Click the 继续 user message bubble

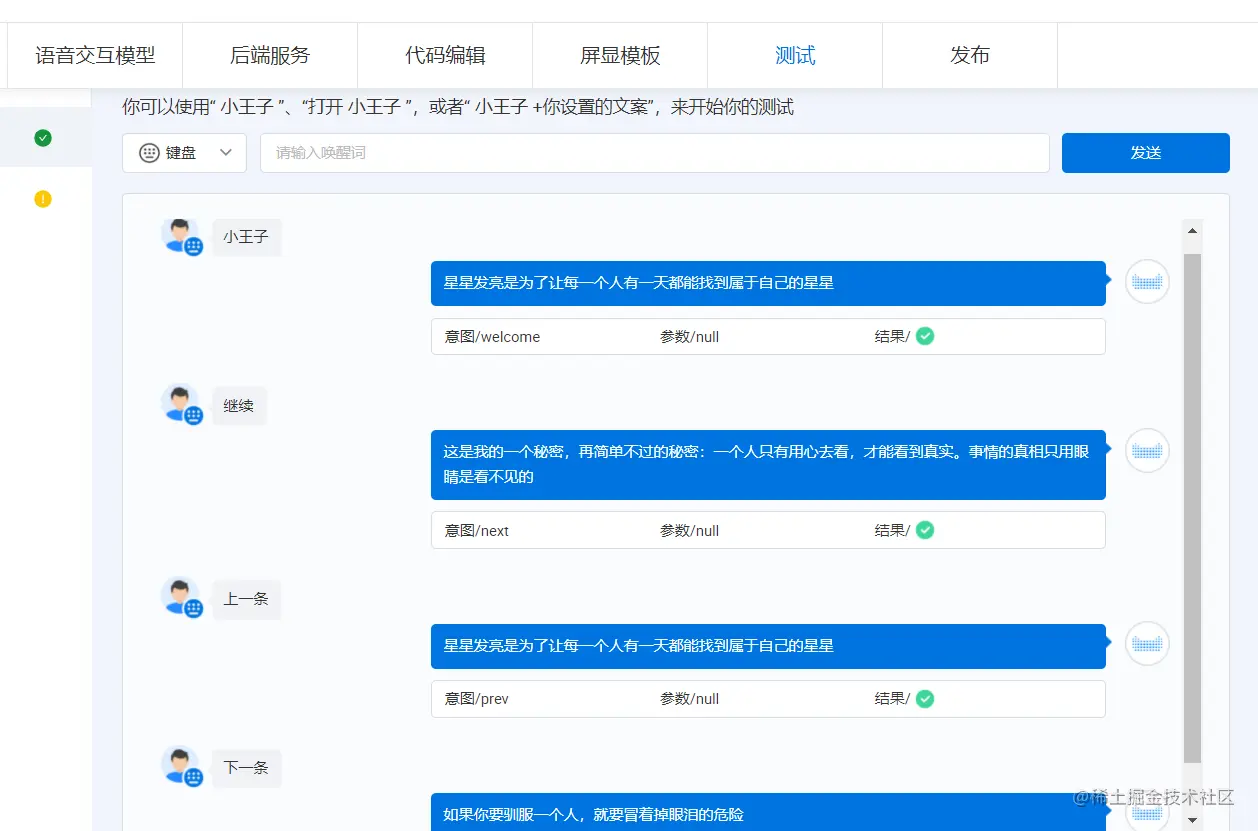tap(239, 406)
